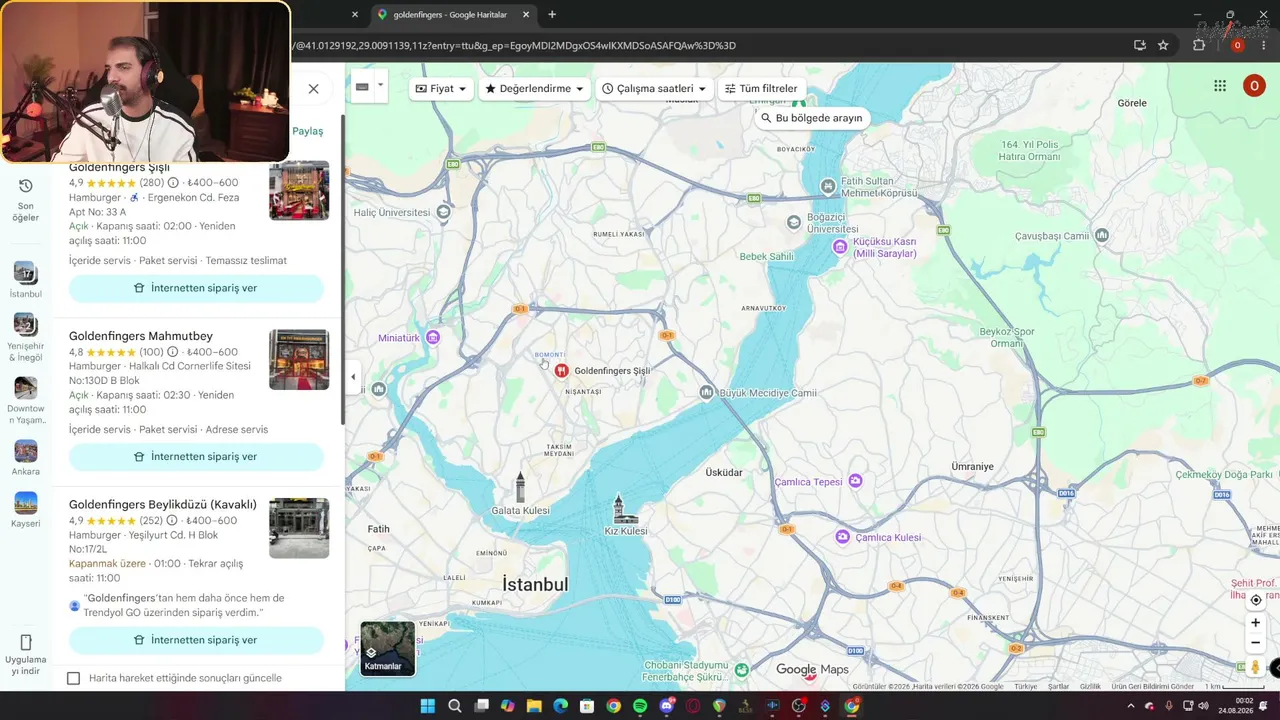Open the Yenişehir & İnegöl shortcut
The height and width of the screenshot is (720, 1280).
click(x=25, y=337)
